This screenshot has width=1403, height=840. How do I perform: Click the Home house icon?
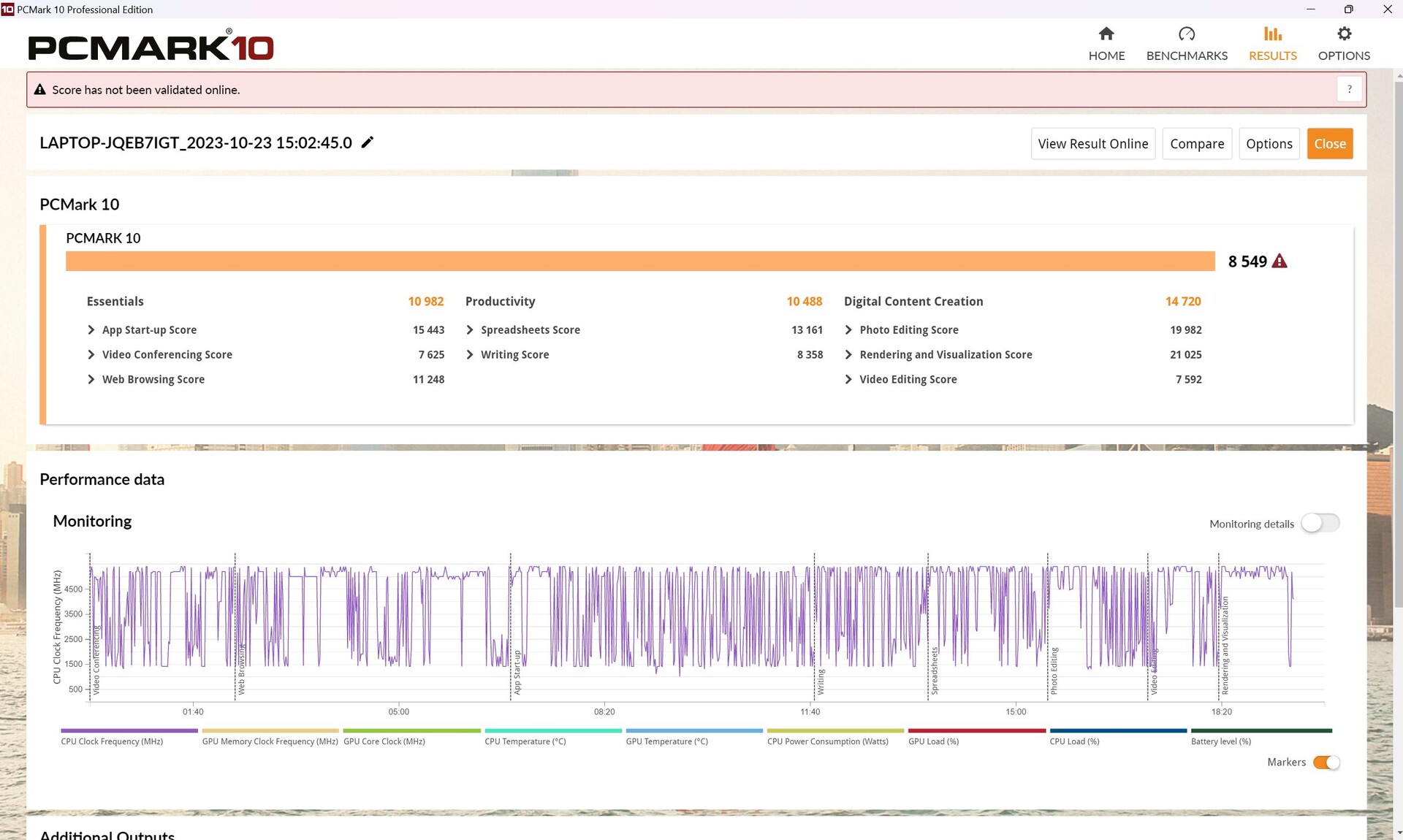point(1106,34)
